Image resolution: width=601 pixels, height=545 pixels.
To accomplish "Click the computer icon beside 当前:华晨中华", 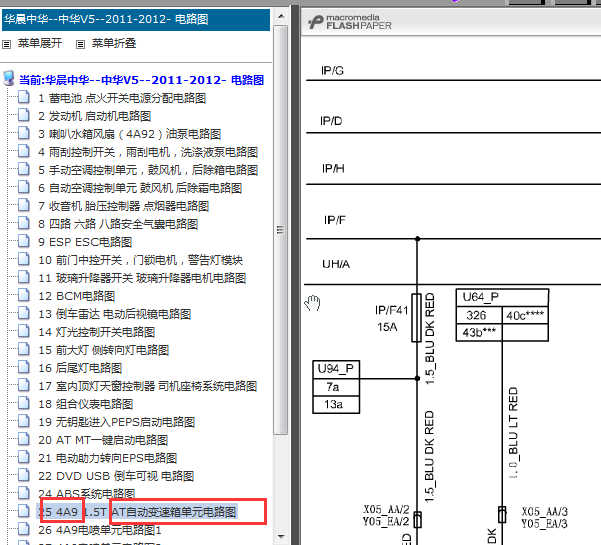I will [x=8, y=78].
